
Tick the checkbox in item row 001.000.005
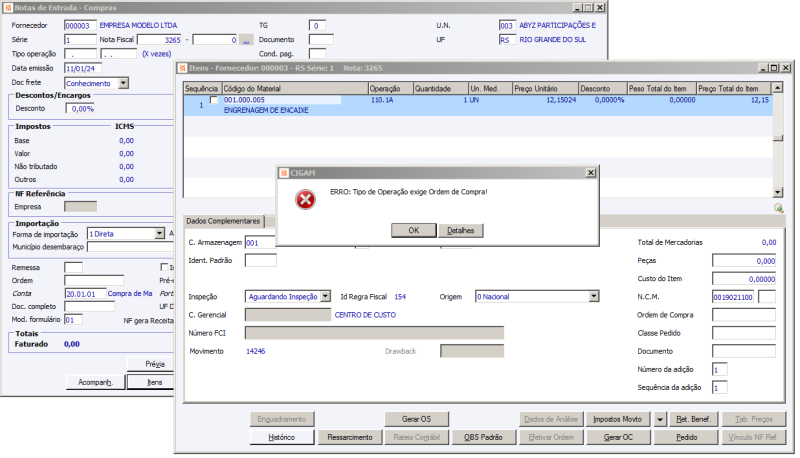[x=214, y=100]
